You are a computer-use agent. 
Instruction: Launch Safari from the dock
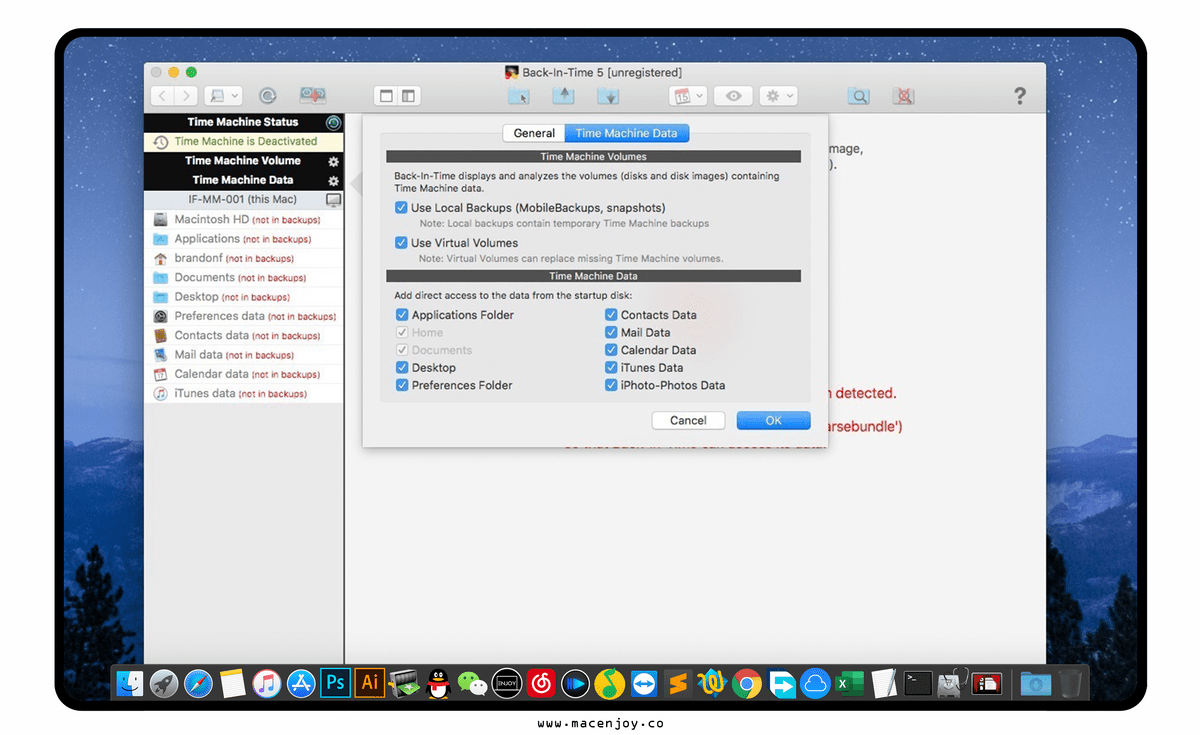[198, 683]
